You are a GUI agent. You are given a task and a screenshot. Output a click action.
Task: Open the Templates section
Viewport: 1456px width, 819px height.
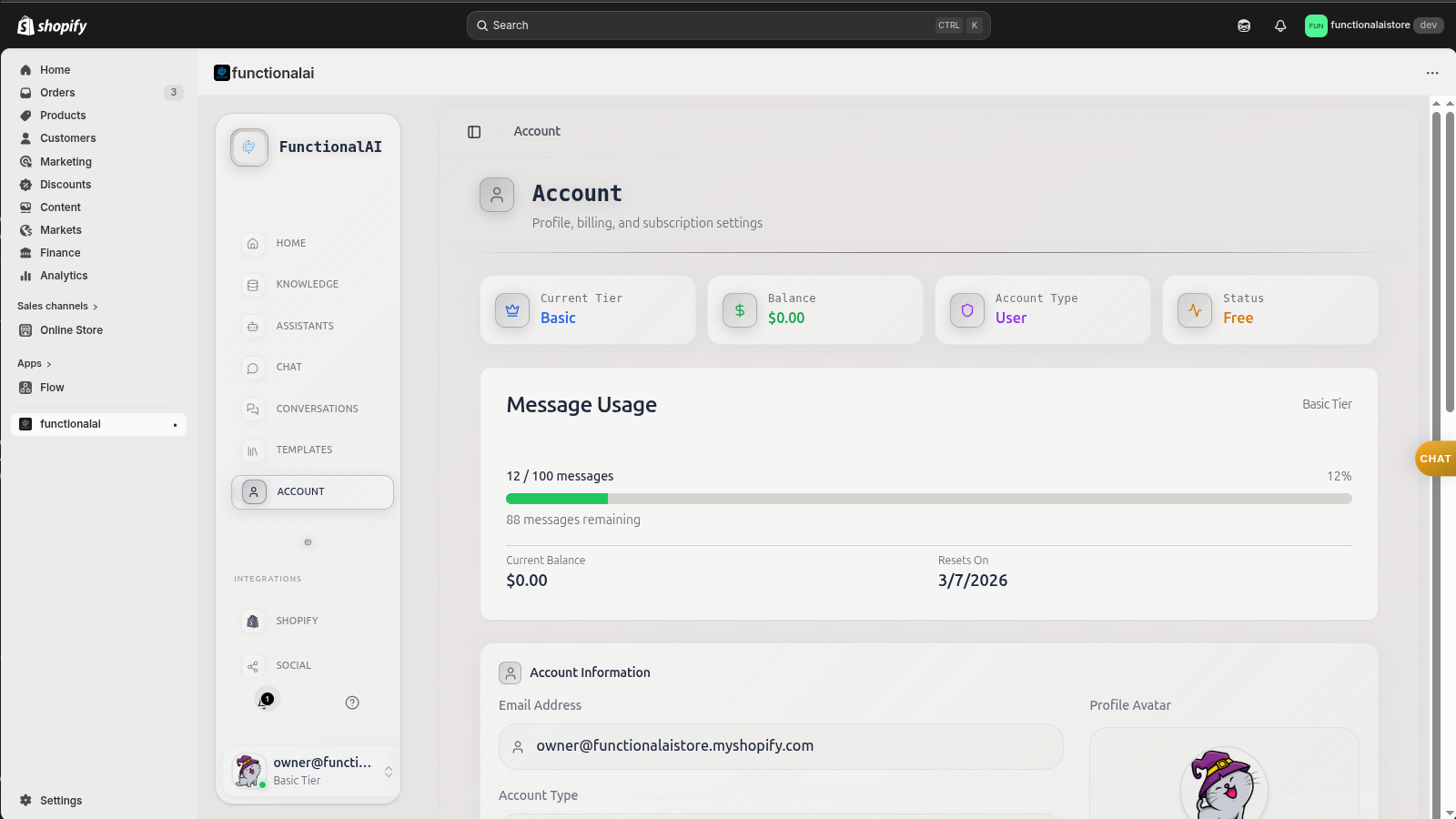303,449
